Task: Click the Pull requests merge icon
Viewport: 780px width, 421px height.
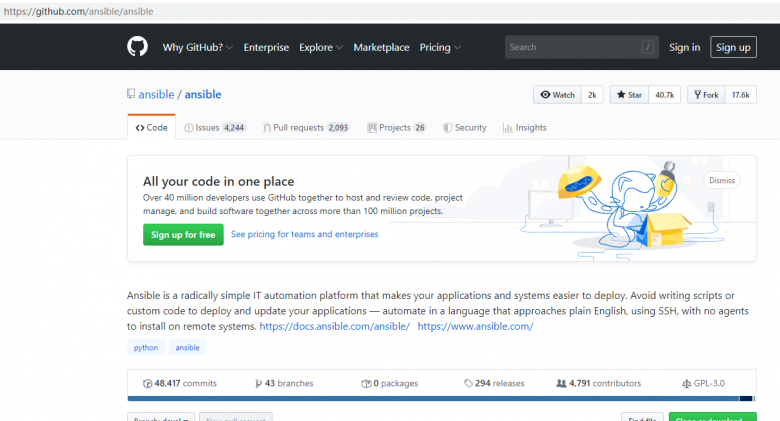Action: coord(267,128)
